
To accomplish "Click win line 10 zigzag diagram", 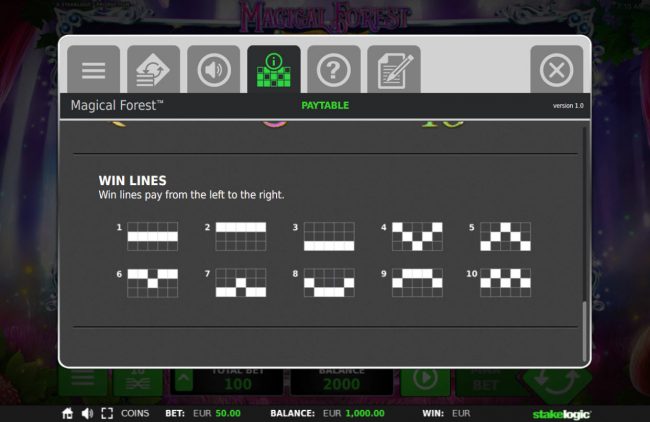I will (x=505, y=283).
